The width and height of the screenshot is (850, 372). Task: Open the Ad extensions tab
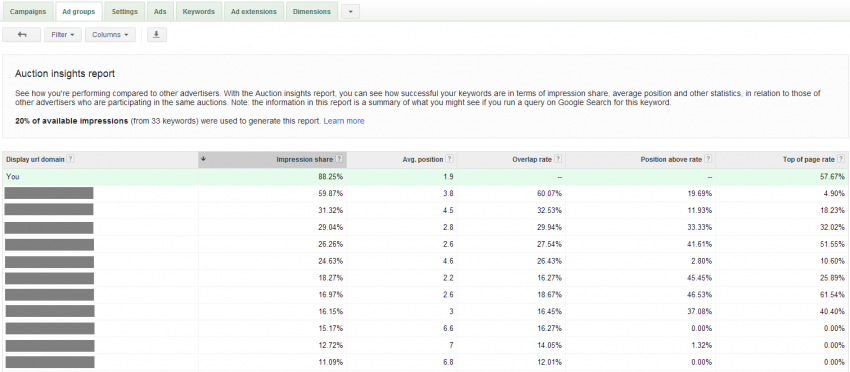254,11
